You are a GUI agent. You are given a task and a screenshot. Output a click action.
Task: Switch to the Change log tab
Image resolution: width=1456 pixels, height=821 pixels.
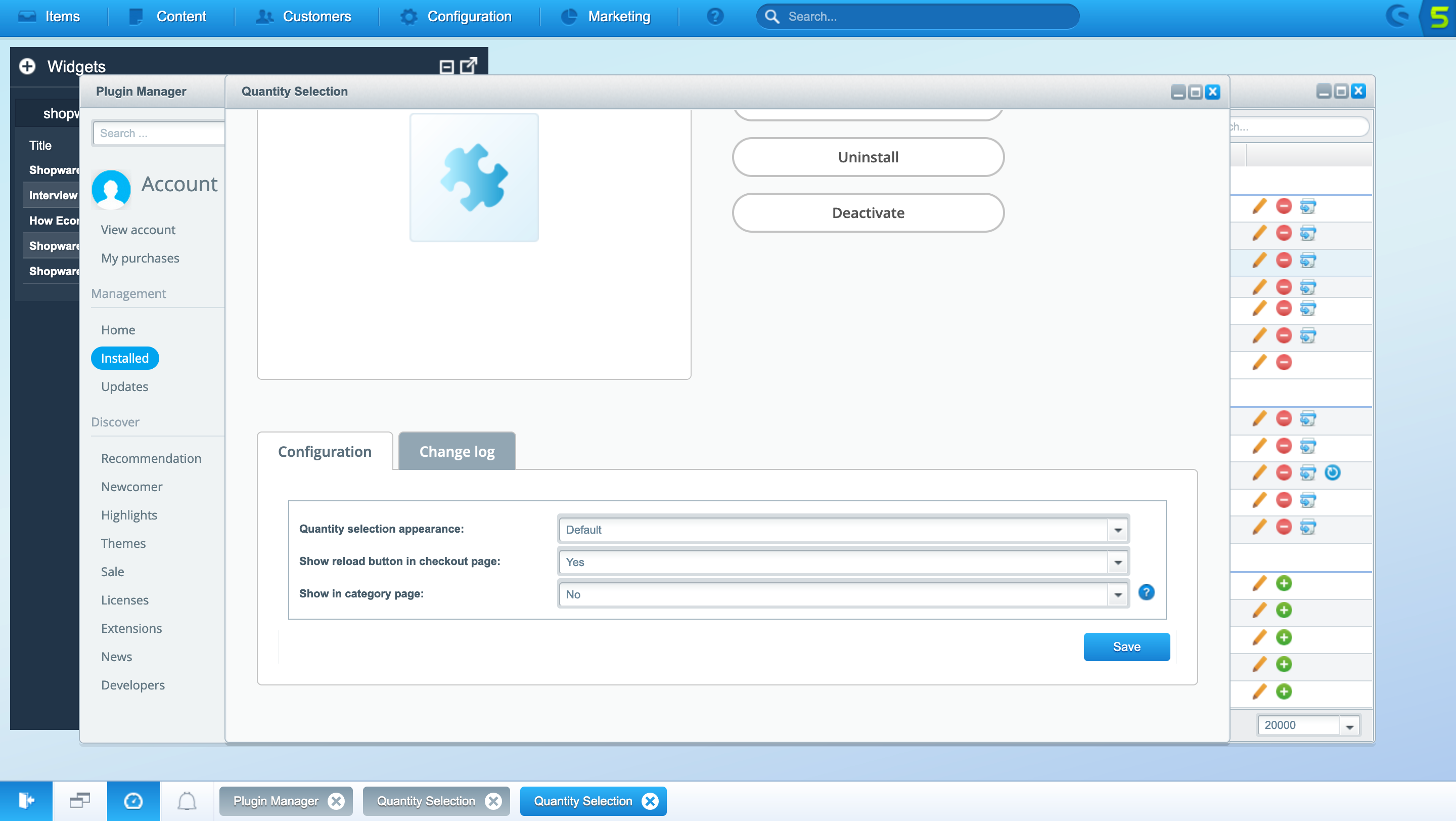tap(456, 451)
